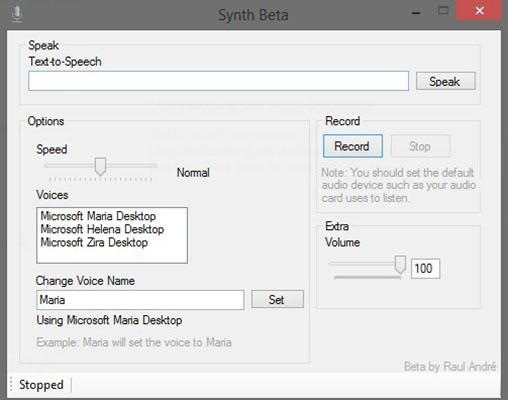The height and width of the screenshot is (400, 508).
Task: Click the Change Voice Name text box
Action: click(140, 300)
